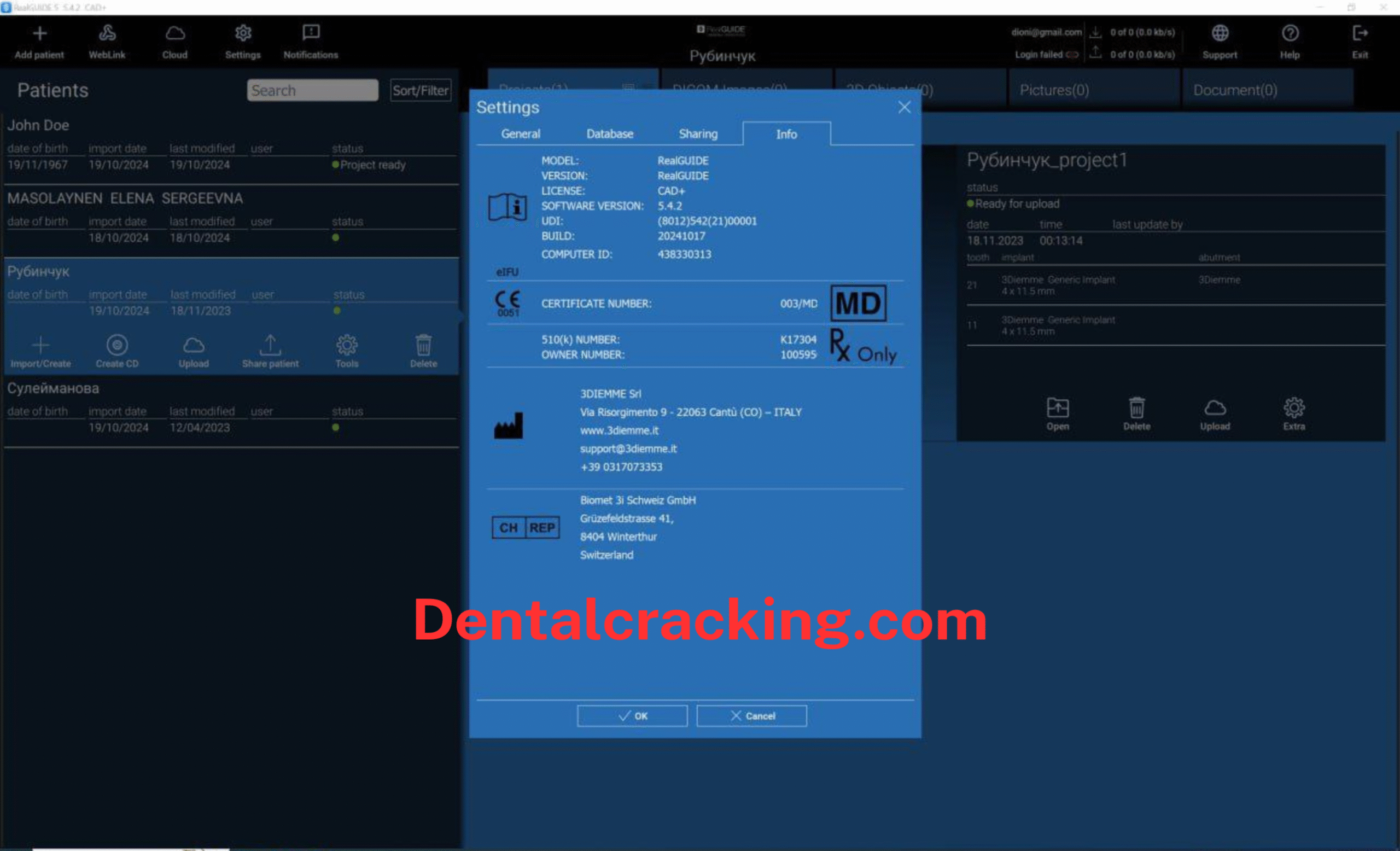Switch to the General settings tab
The height and width of the screenshot is (851, 1400).
click(521, 134)
